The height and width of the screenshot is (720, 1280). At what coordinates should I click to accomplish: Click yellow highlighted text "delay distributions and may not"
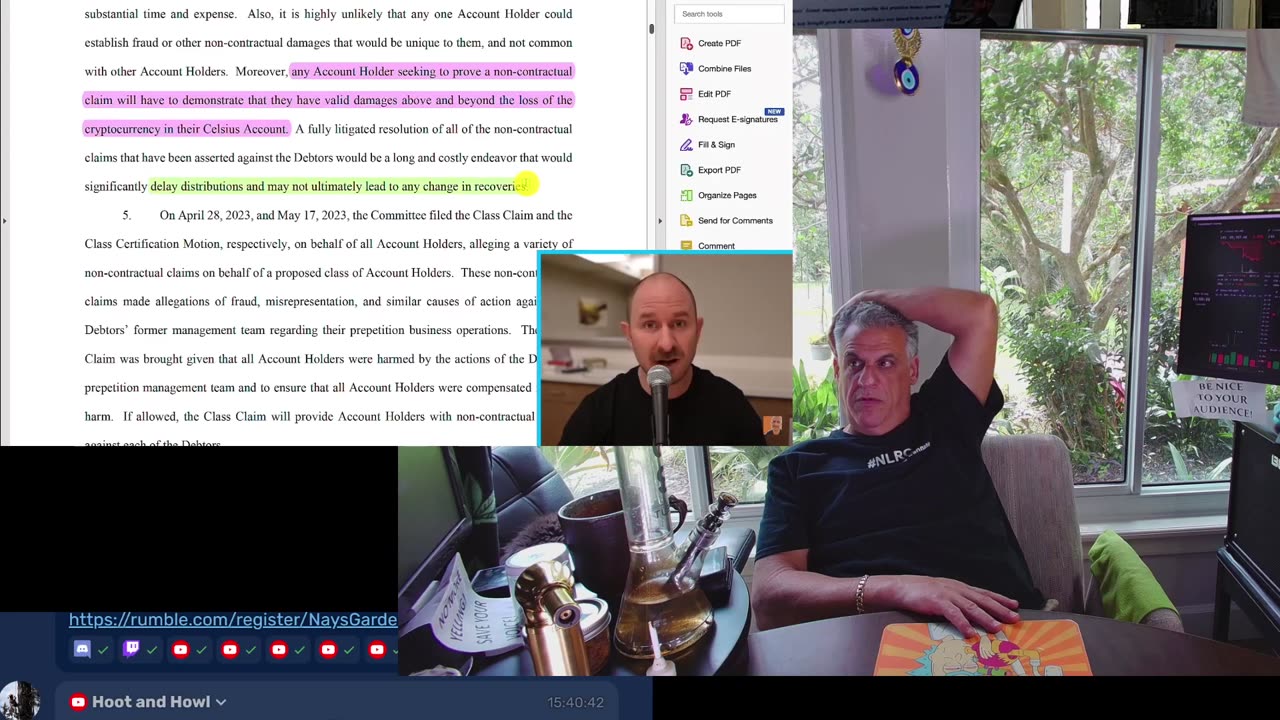coord(229,186)
